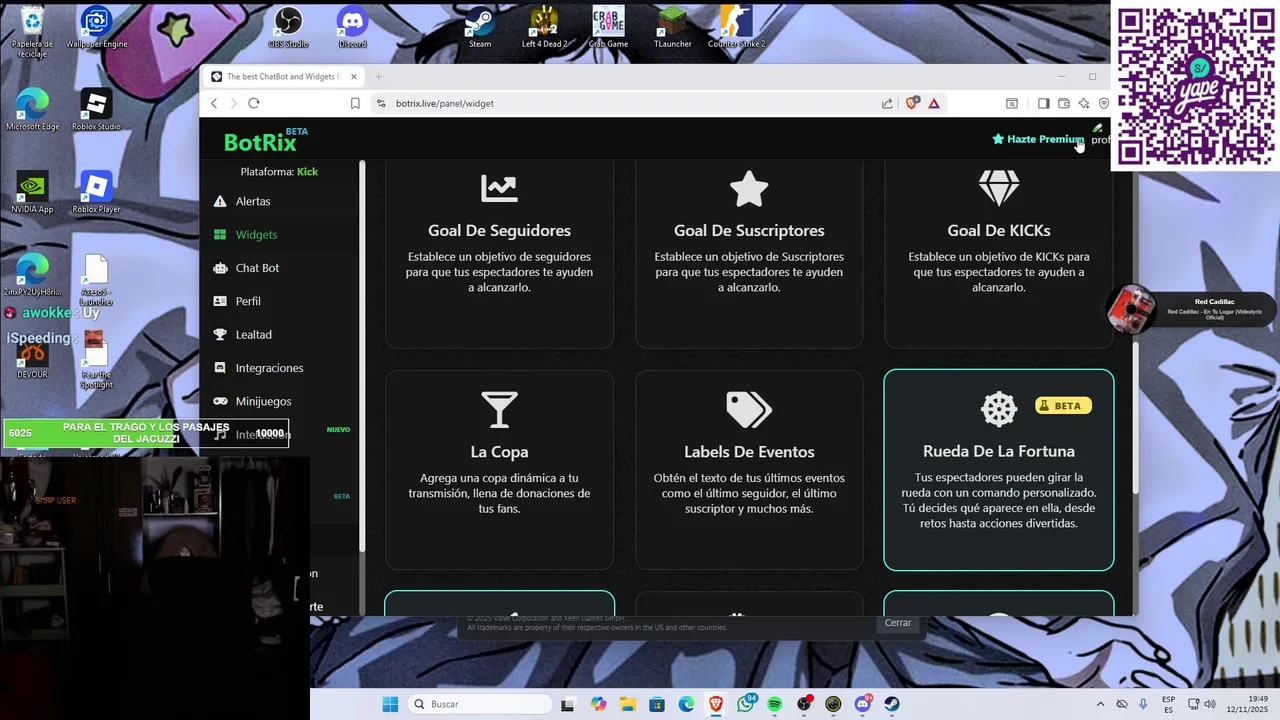
Task: Show hidden tray icons chevron
Action: coord(1101,704)
